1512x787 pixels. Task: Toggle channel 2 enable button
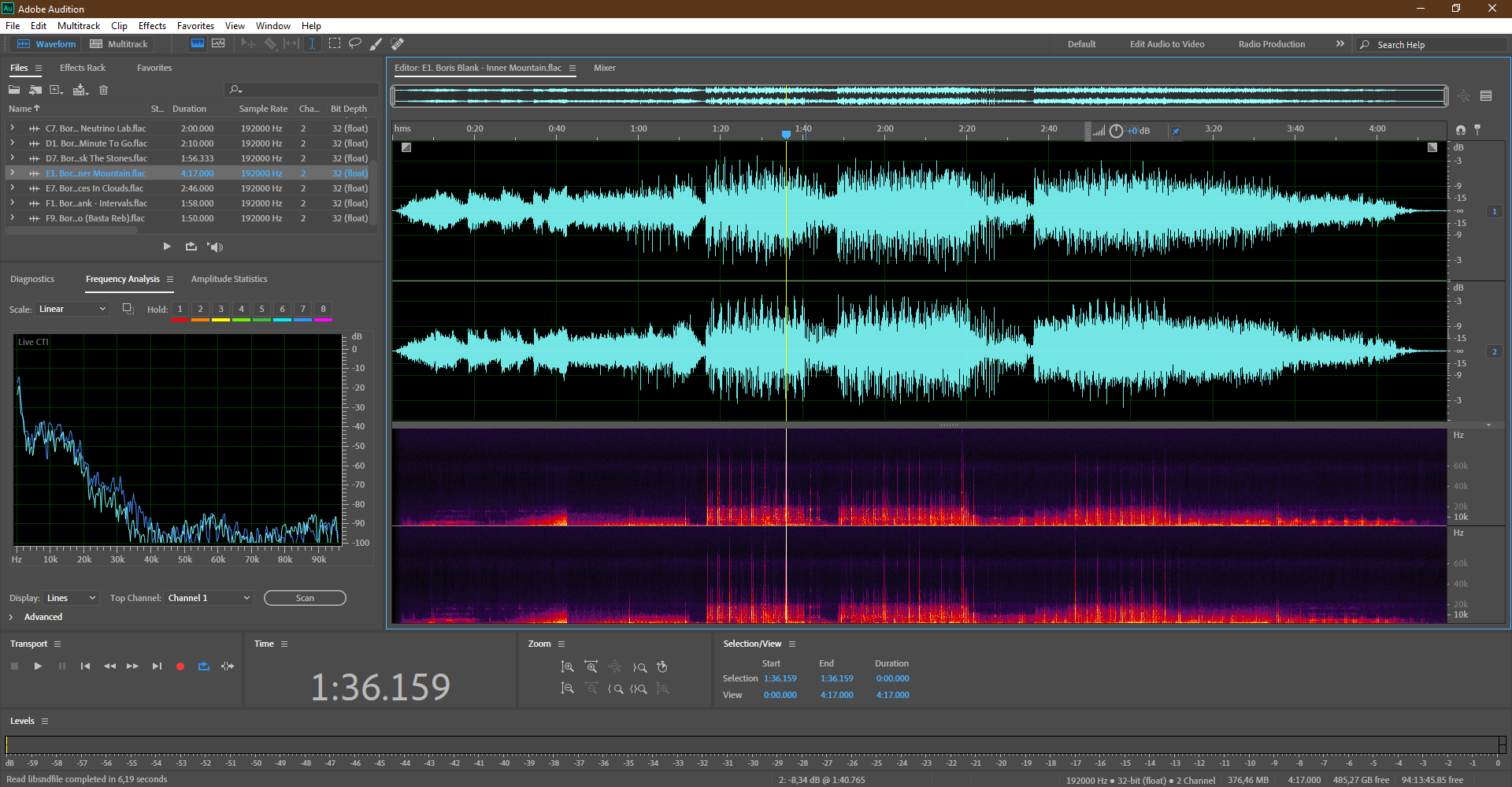coord(1495,351)
